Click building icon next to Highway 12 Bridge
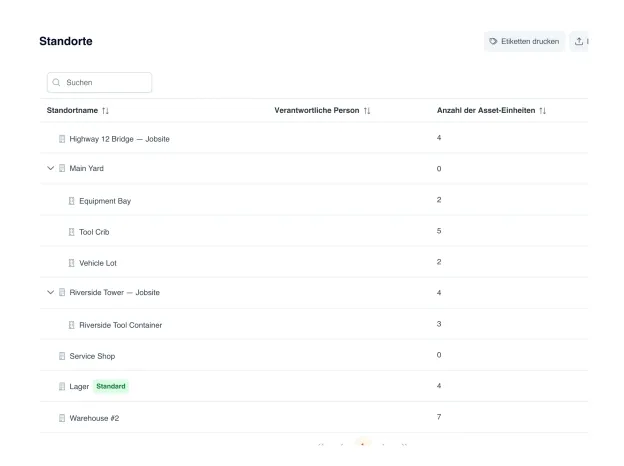Screen dimensions: 624x466 pos(62,139)
